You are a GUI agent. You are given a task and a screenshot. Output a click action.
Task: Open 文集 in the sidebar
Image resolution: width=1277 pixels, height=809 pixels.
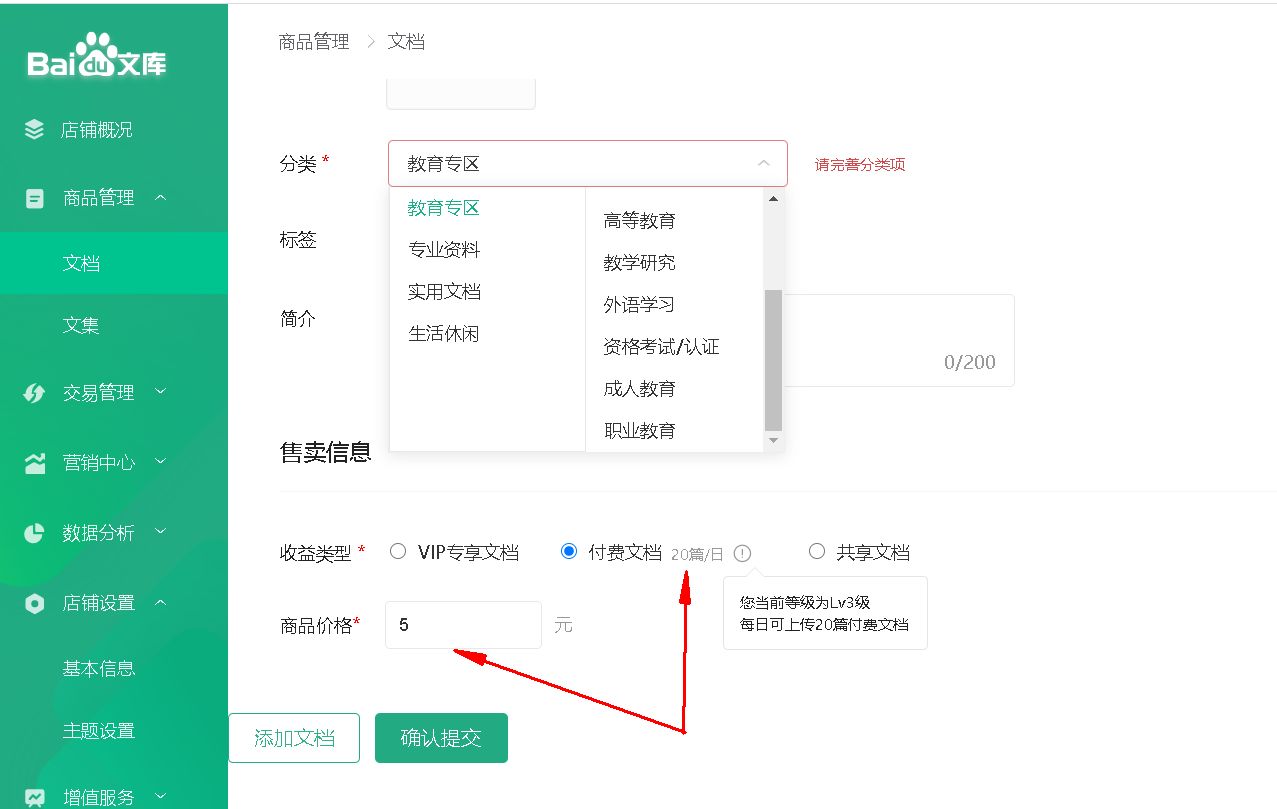pos(81,325)
